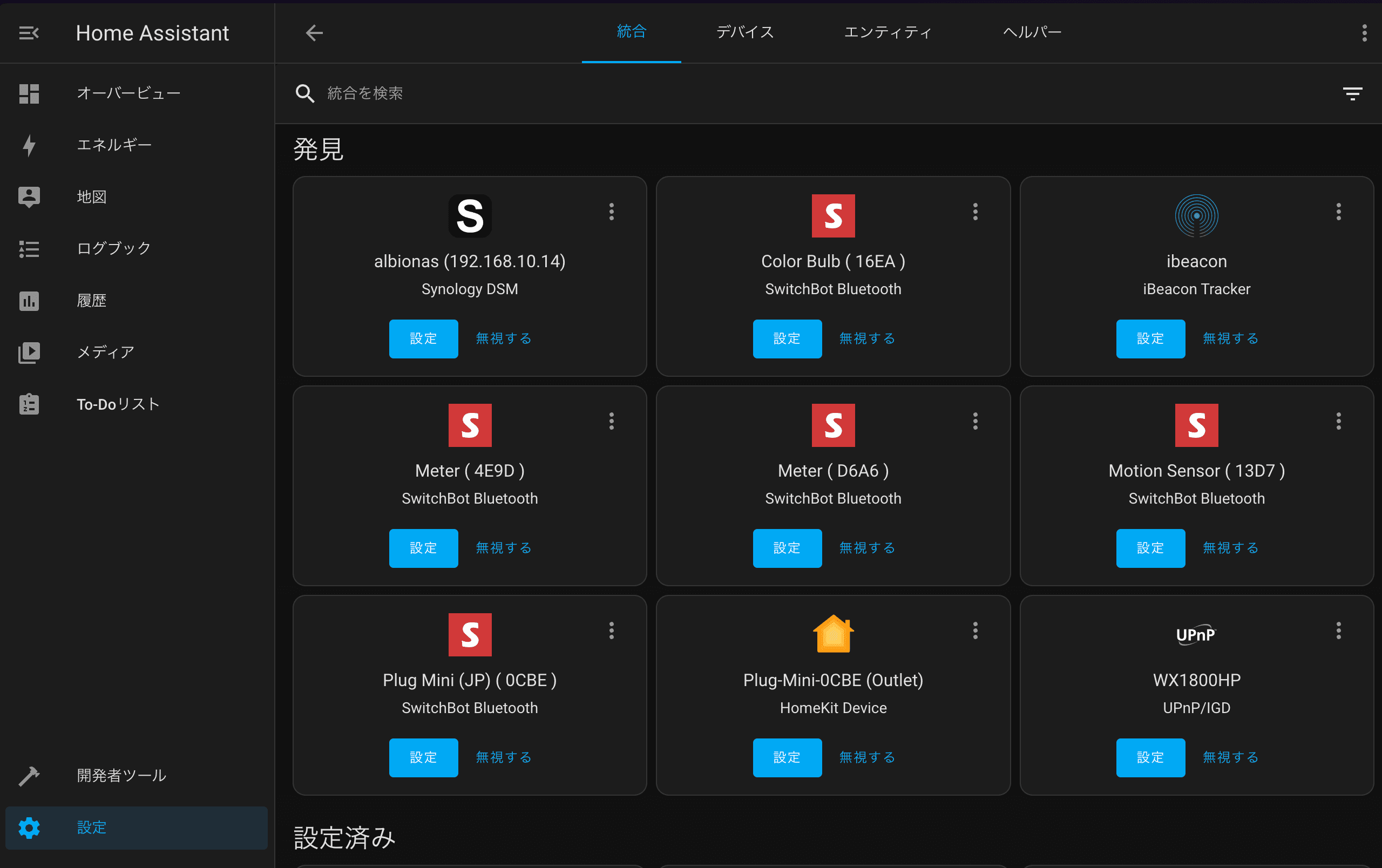Click the To-Doリスト clipboard icon
This screenshot has width=1382, height=868.
(29, 404)
